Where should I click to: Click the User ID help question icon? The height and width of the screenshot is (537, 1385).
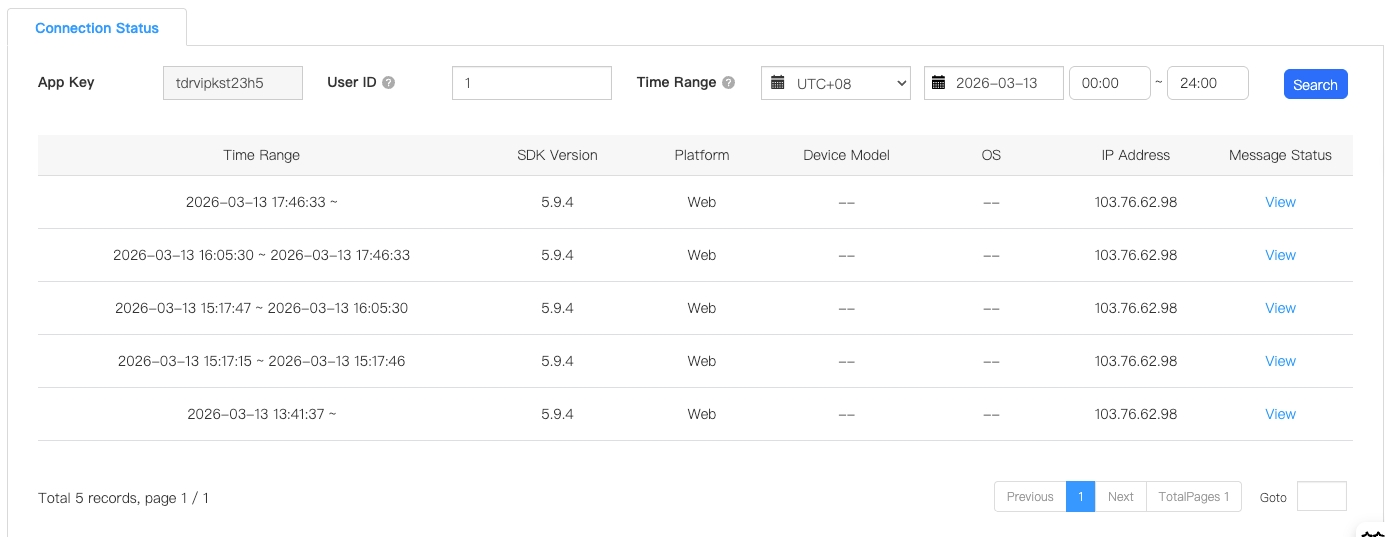[389, 83]
